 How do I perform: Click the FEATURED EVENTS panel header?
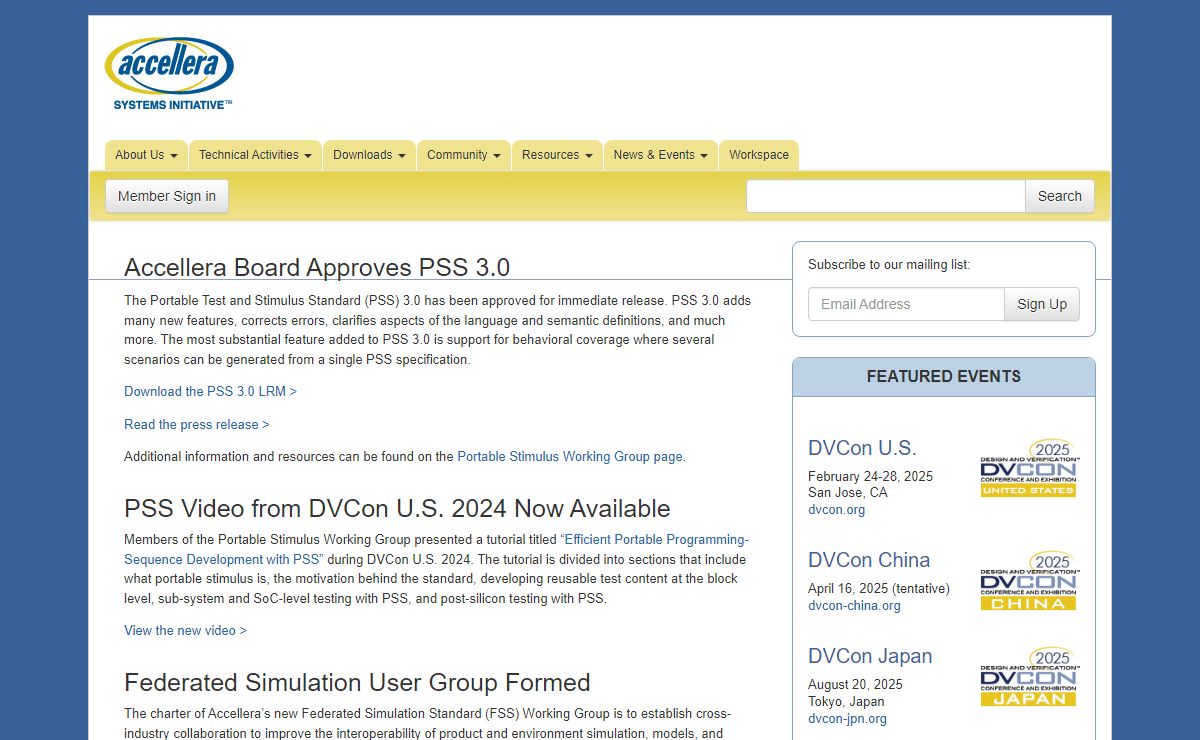944,377
